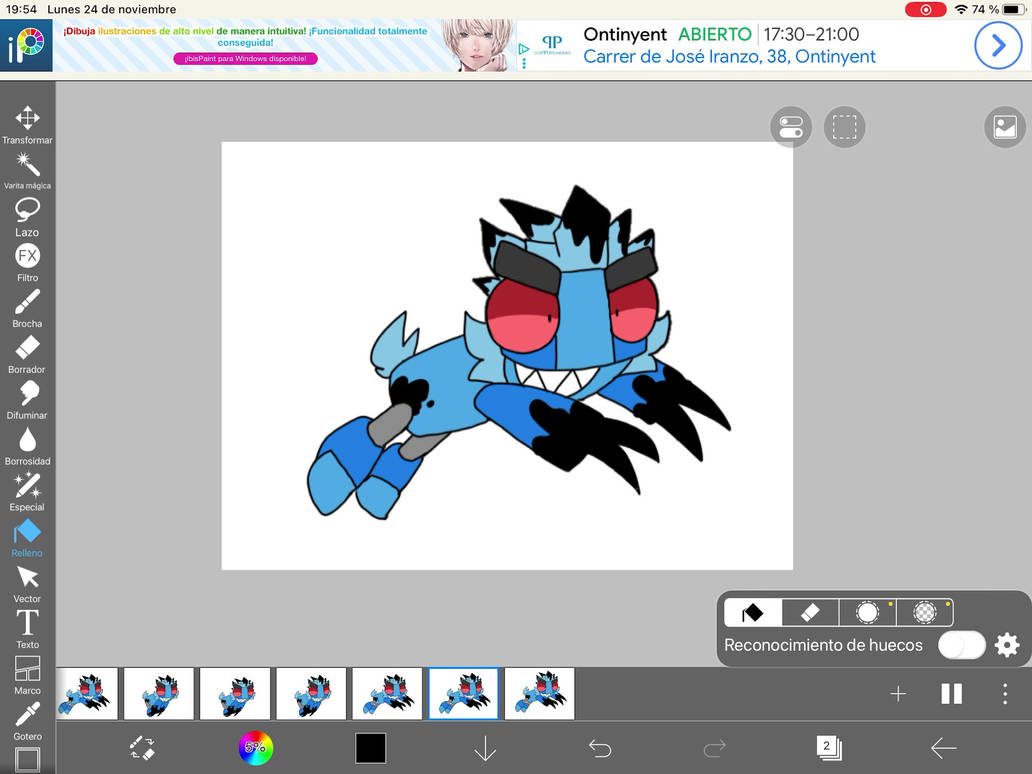
Task: Open the Filtro FX tool
Action: pos(27,263)
